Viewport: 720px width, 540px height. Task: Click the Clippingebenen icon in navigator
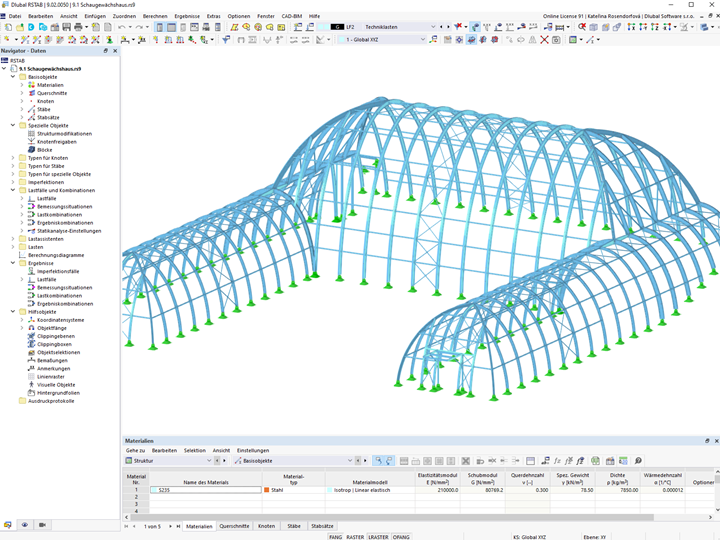pos(31,336)
